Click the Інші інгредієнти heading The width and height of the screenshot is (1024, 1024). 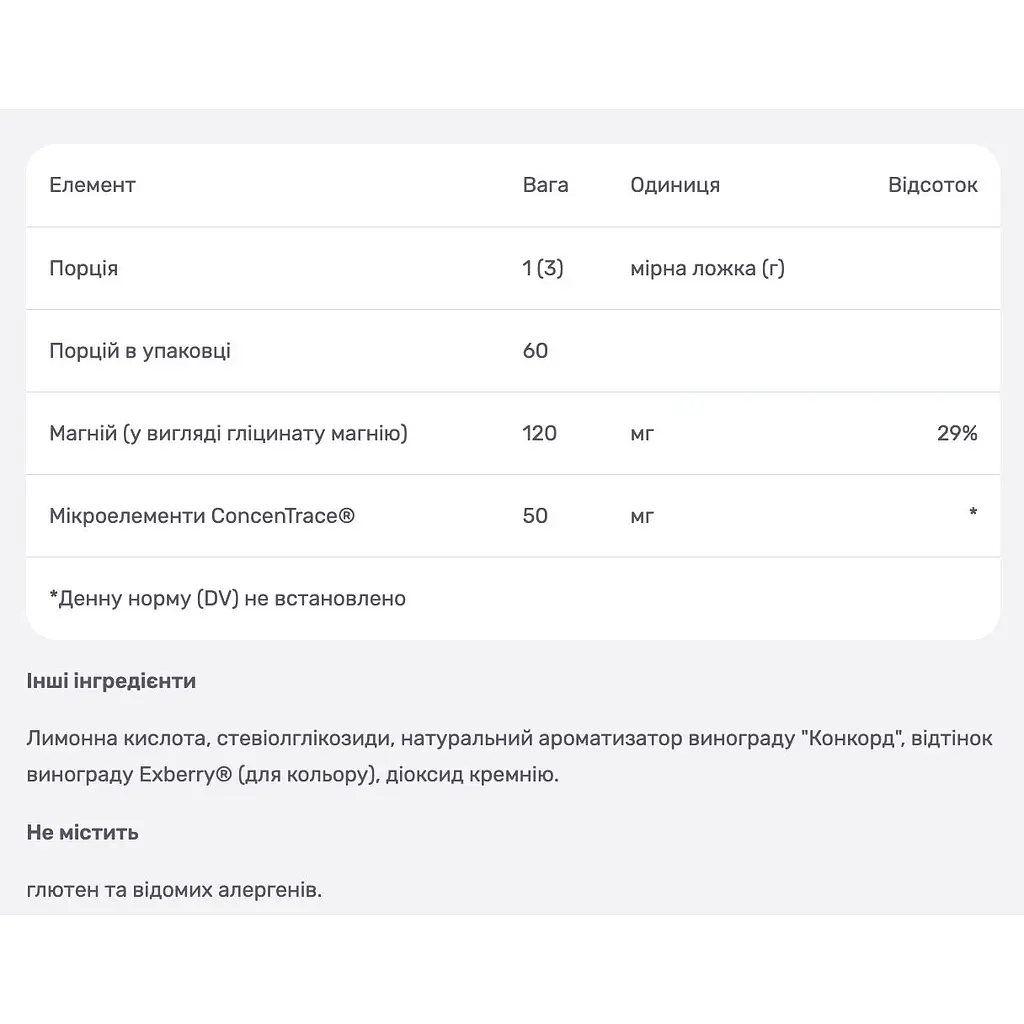coord(111,681)
